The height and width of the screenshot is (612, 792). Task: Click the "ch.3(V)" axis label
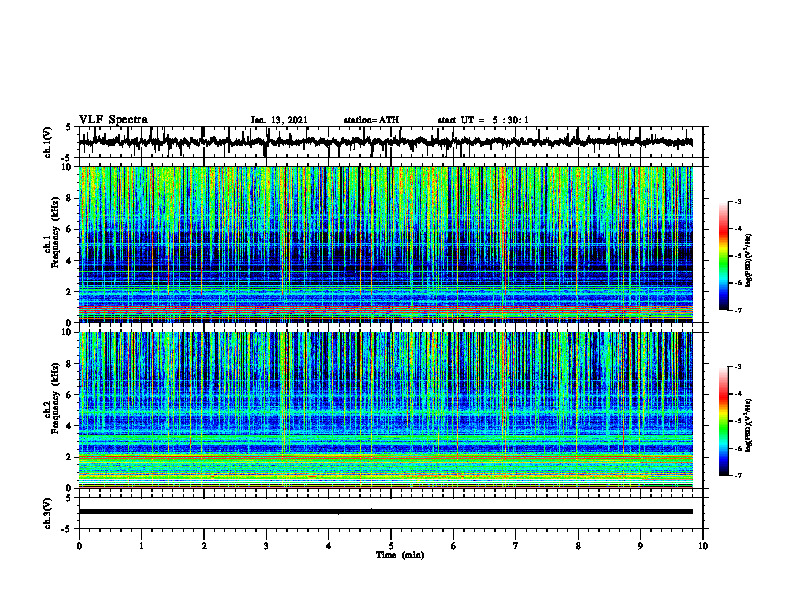(48, 514)
